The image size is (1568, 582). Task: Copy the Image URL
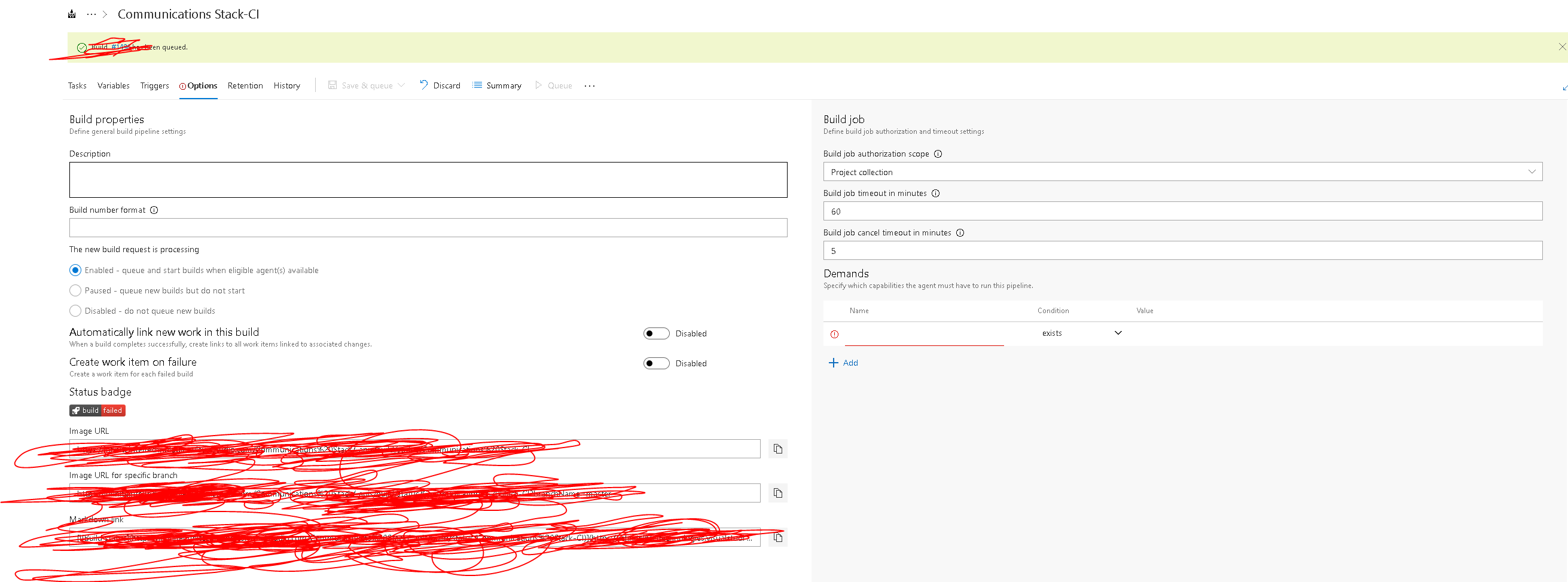coord(777,449)
